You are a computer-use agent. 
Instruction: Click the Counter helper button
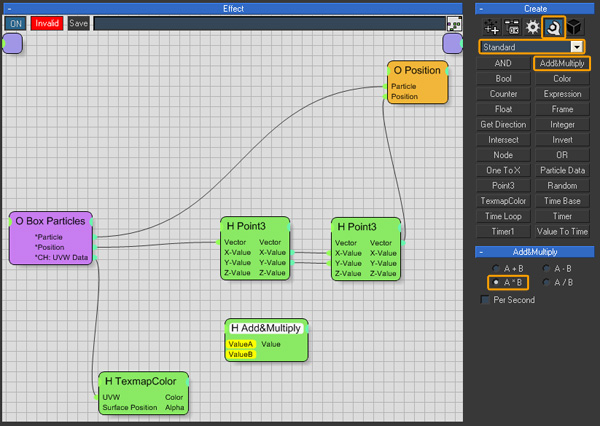coord(503,94)
